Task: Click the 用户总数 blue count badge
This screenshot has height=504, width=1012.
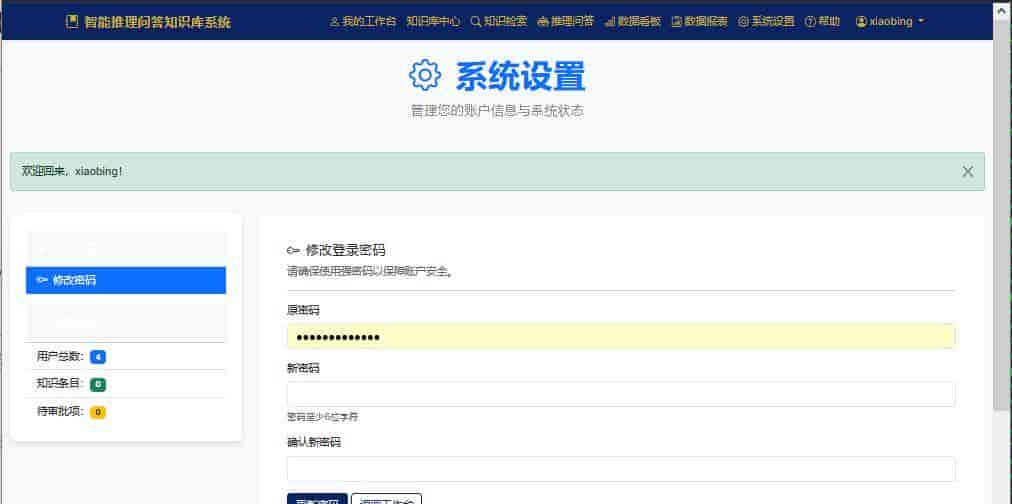Action: (x=98, y=356)
